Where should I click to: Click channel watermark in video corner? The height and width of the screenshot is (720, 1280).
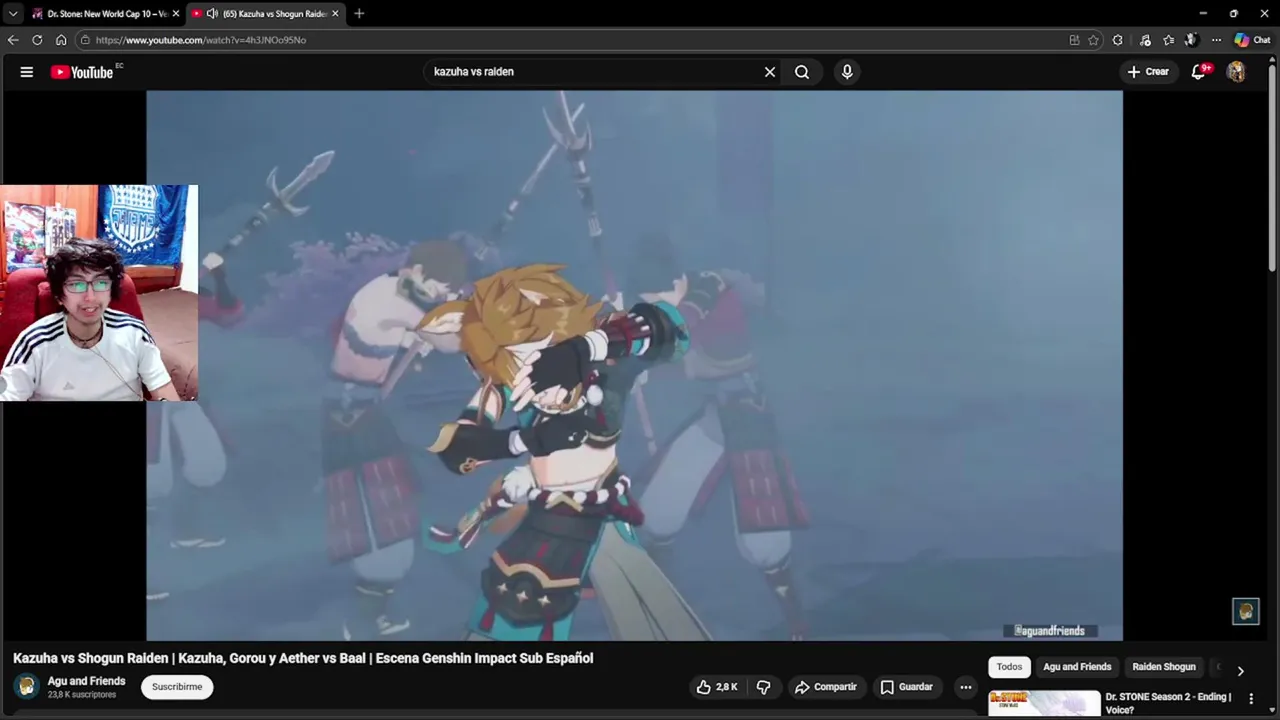1245,611
